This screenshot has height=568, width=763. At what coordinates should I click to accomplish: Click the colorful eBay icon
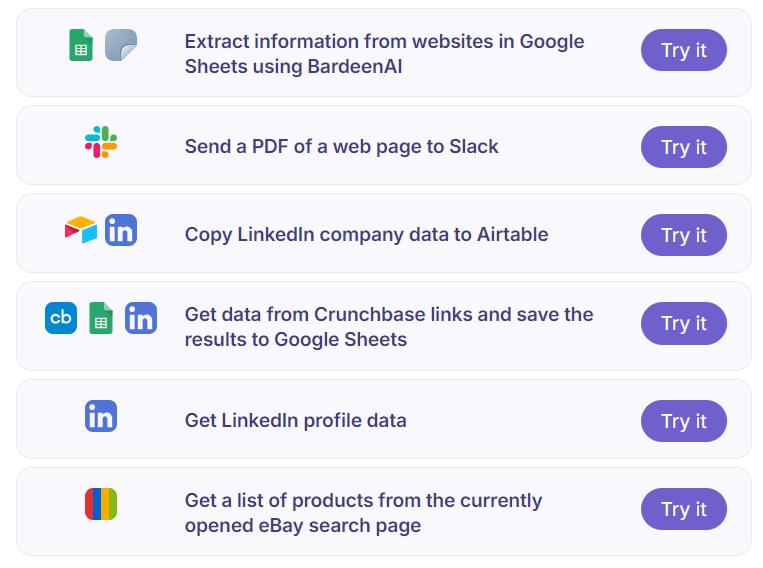pos(101,504)
